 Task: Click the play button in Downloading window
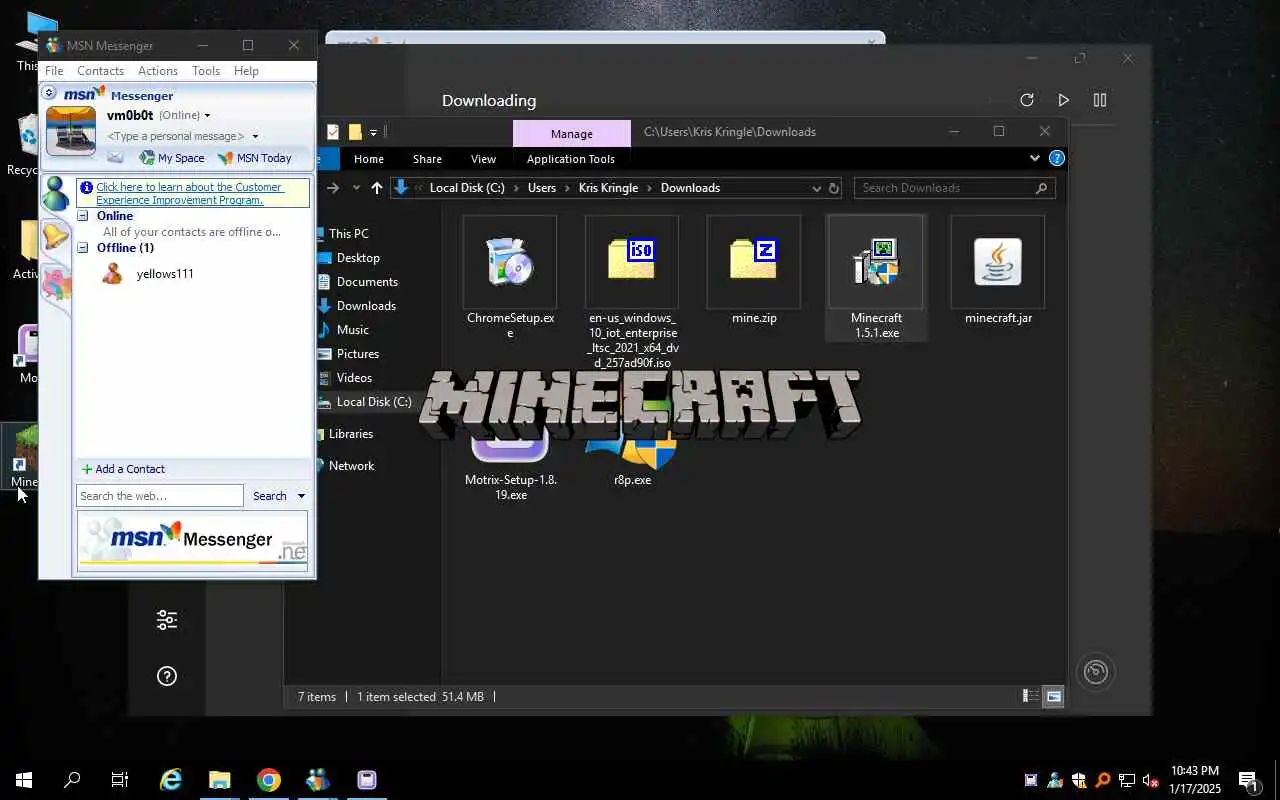tap(1063, 100)
